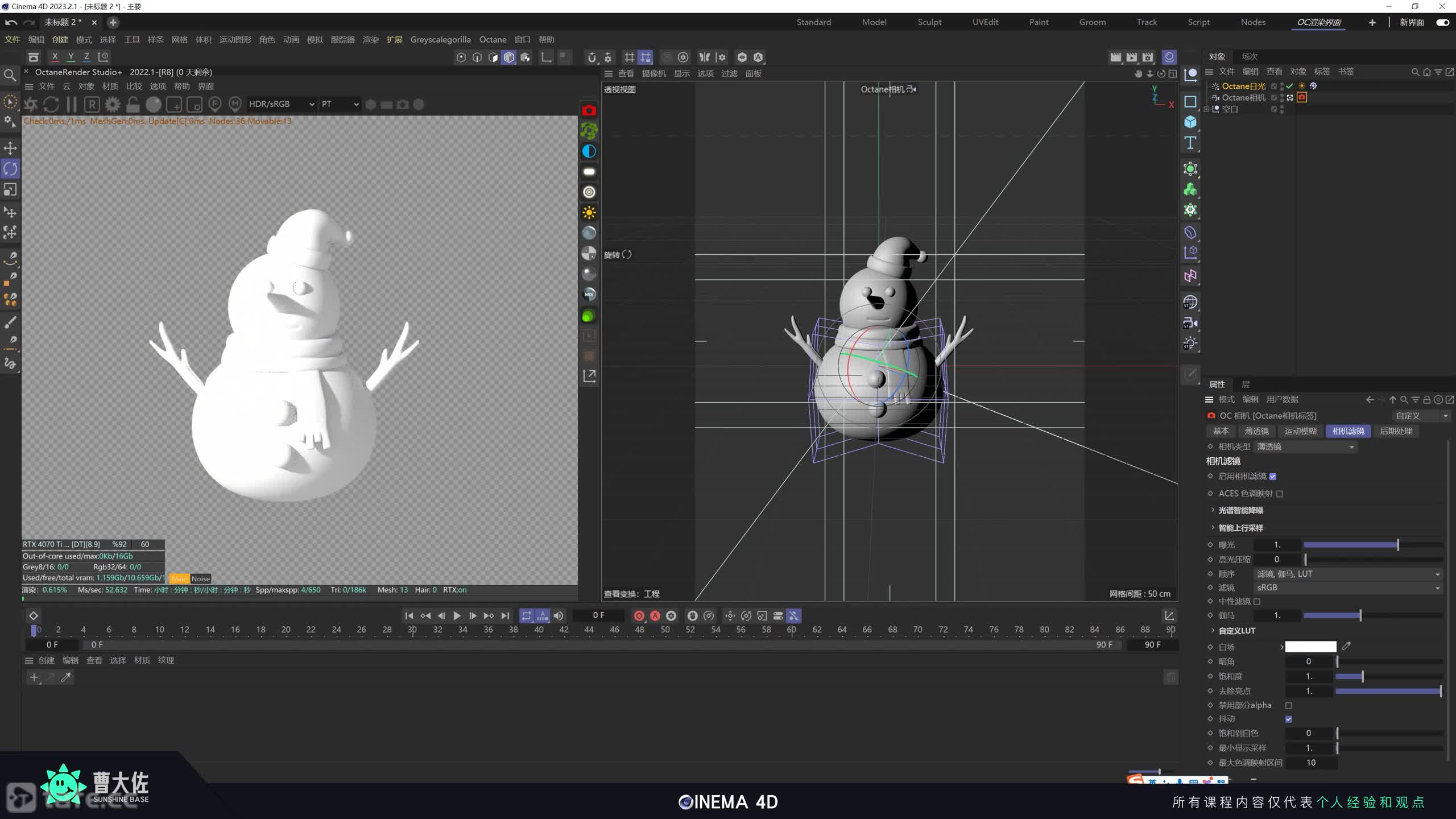Click the Octane render settings gear icon
Screen dimensions: 1456x819
(113, 104)
